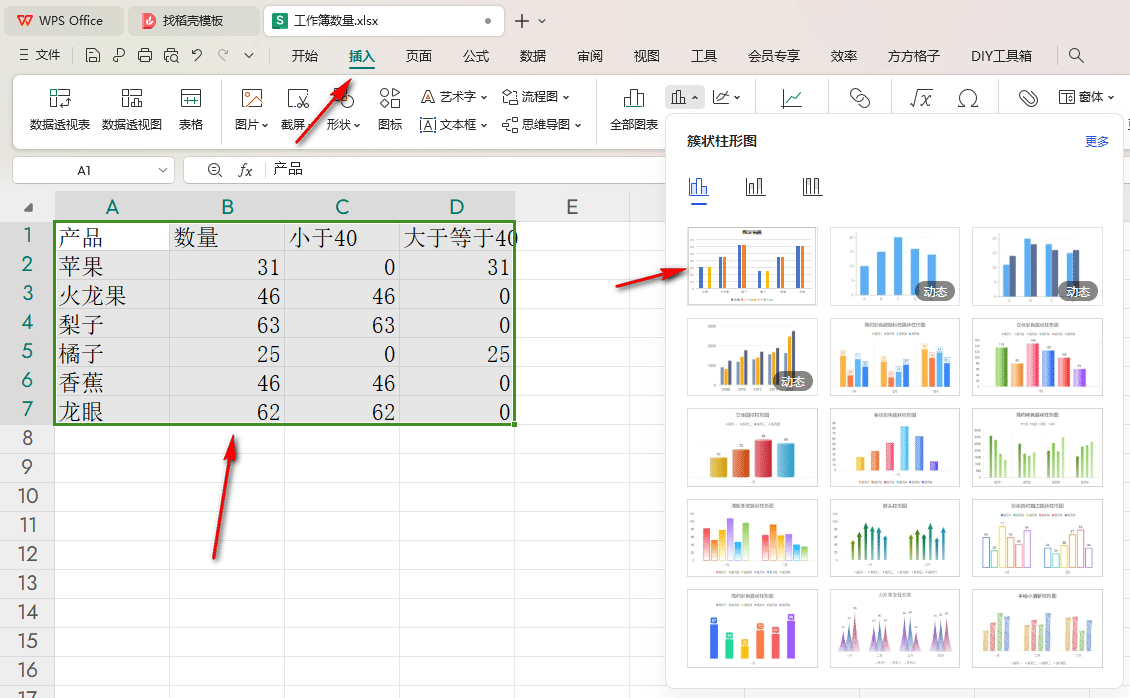
Task: Click the zoom magnifier in formula bar
Action: click(x=215, y=170)
